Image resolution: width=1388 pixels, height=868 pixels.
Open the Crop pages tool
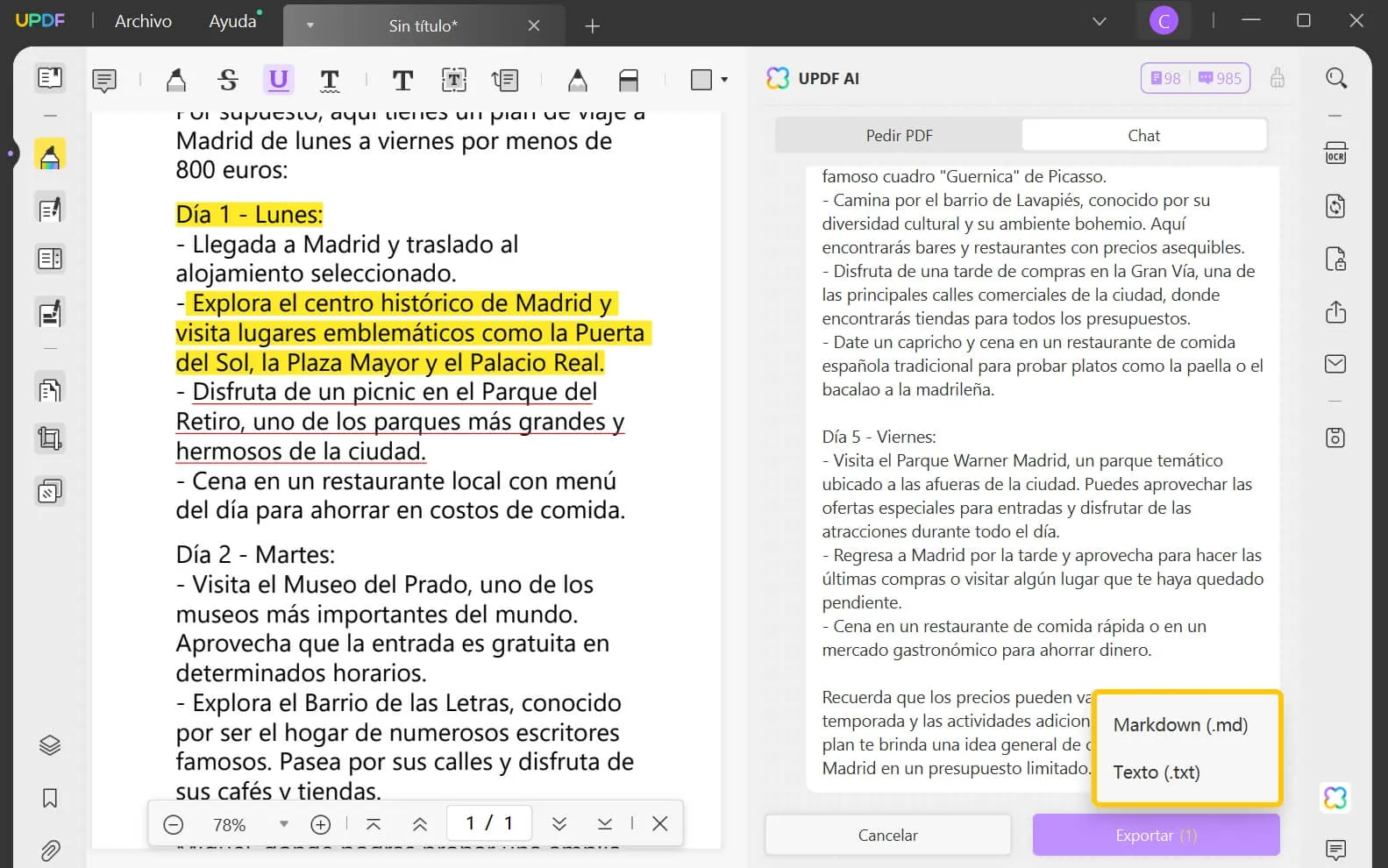pos(50,438)
